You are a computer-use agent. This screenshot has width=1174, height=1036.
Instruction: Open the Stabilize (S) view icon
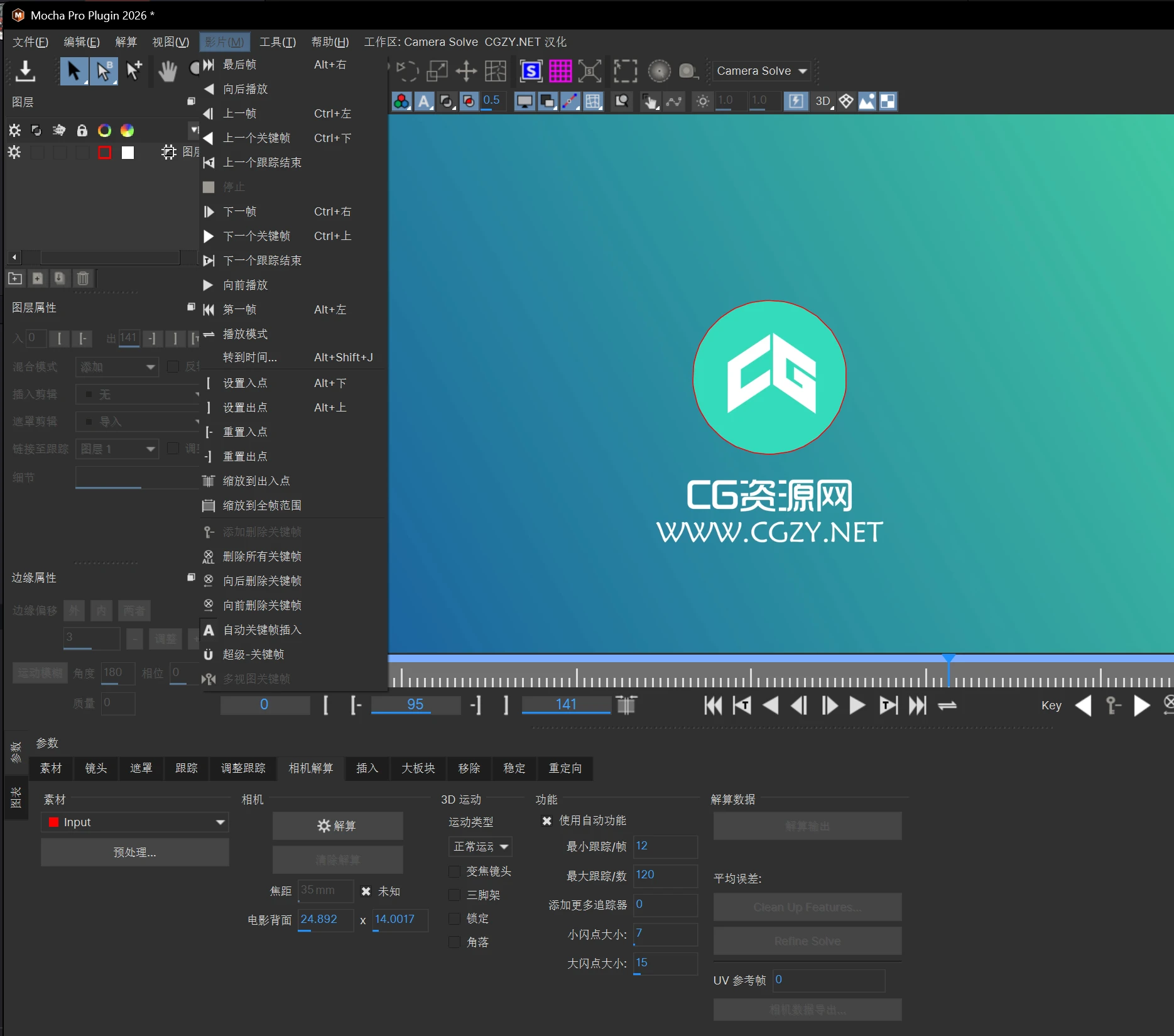531,71
